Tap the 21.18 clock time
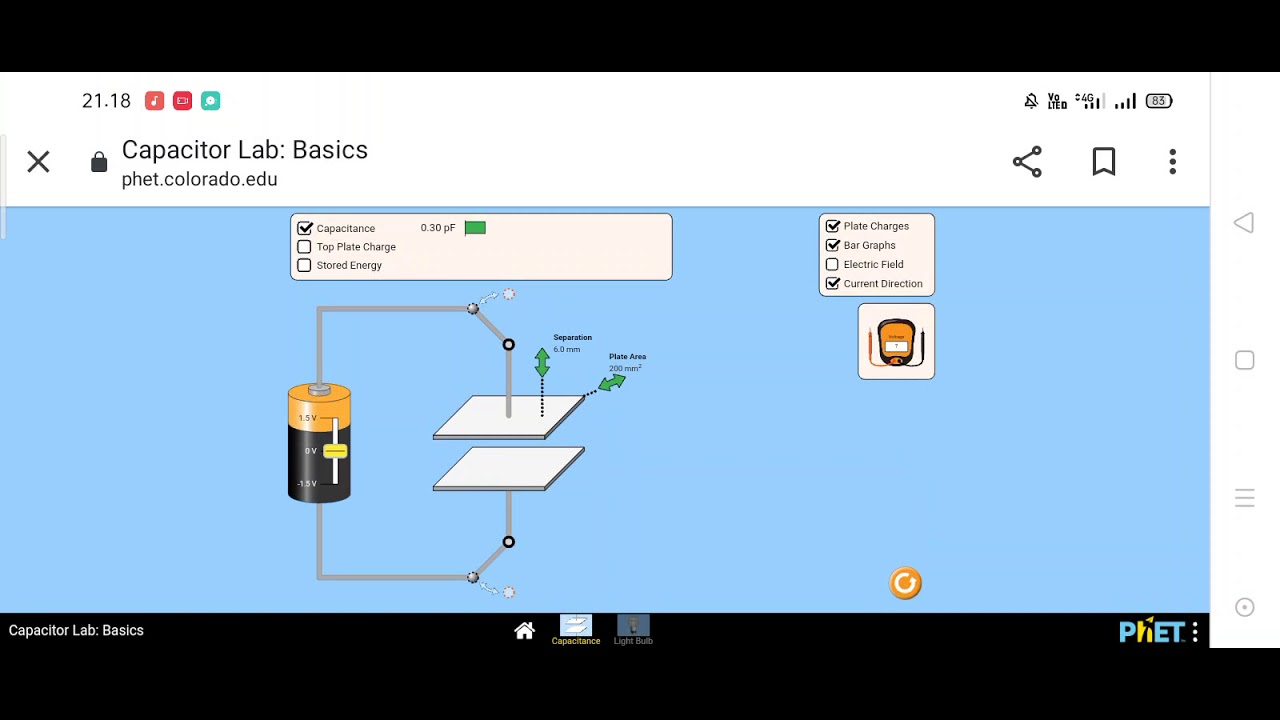Image resolution: width=1280 pixels, height=720 pixels. point(106,101)
